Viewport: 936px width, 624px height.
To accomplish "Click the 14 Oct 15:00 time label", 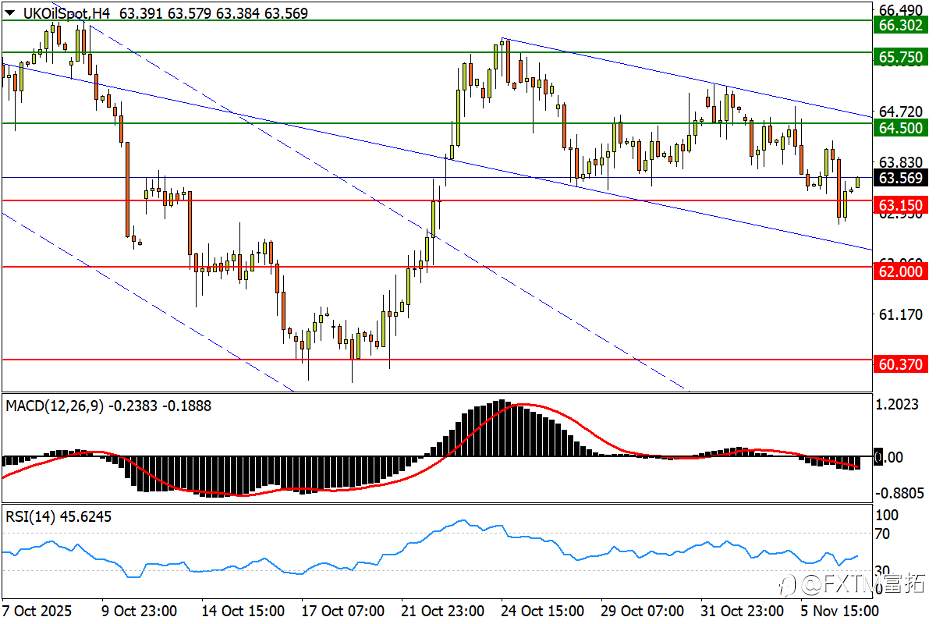I will pos(242,611).
